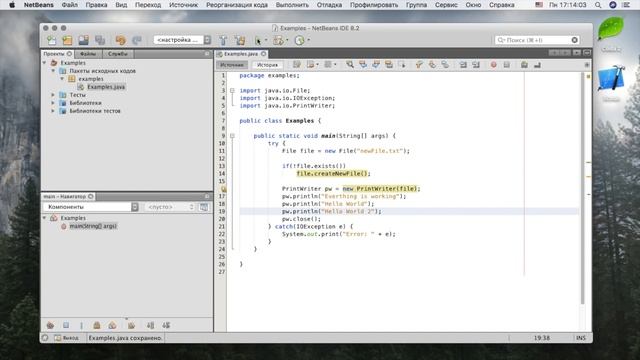Click the New Project toolbar icon
Image resolution: width=640 pixels, height=360 pixels.
tap(67, 40)
